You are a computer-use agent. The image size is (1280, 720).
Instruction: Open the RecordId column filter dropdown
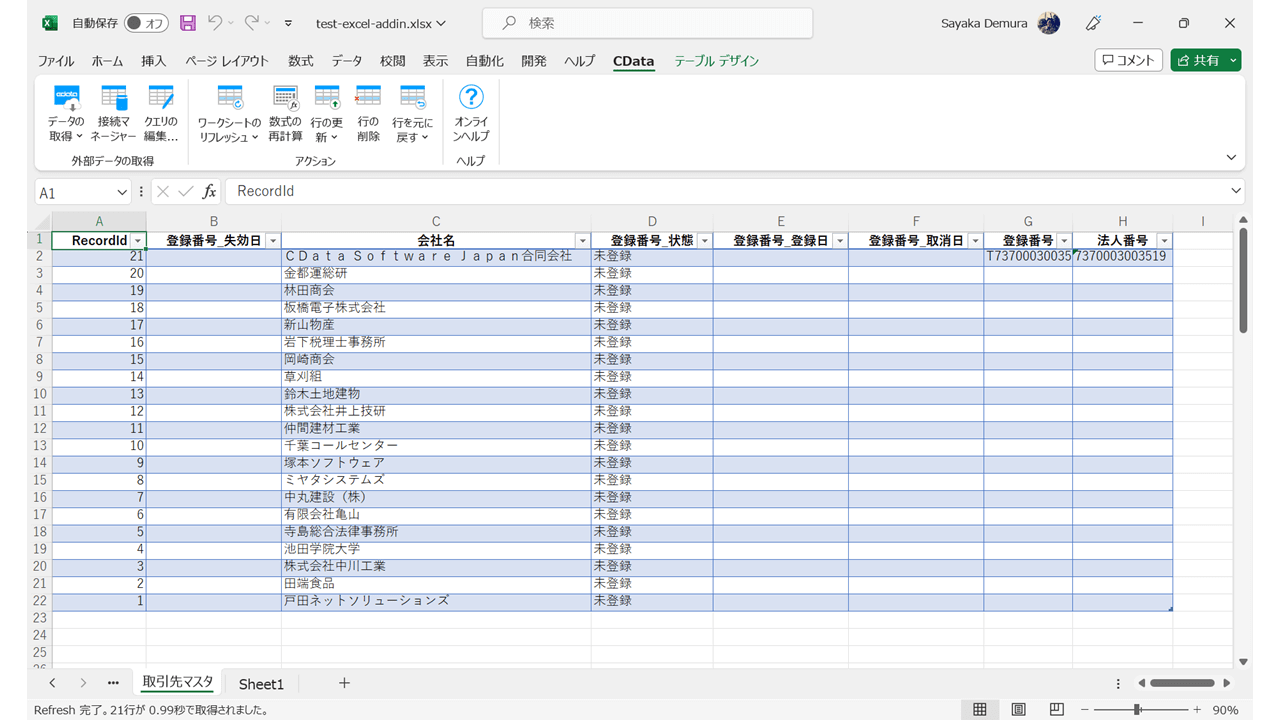coord(138,241)
